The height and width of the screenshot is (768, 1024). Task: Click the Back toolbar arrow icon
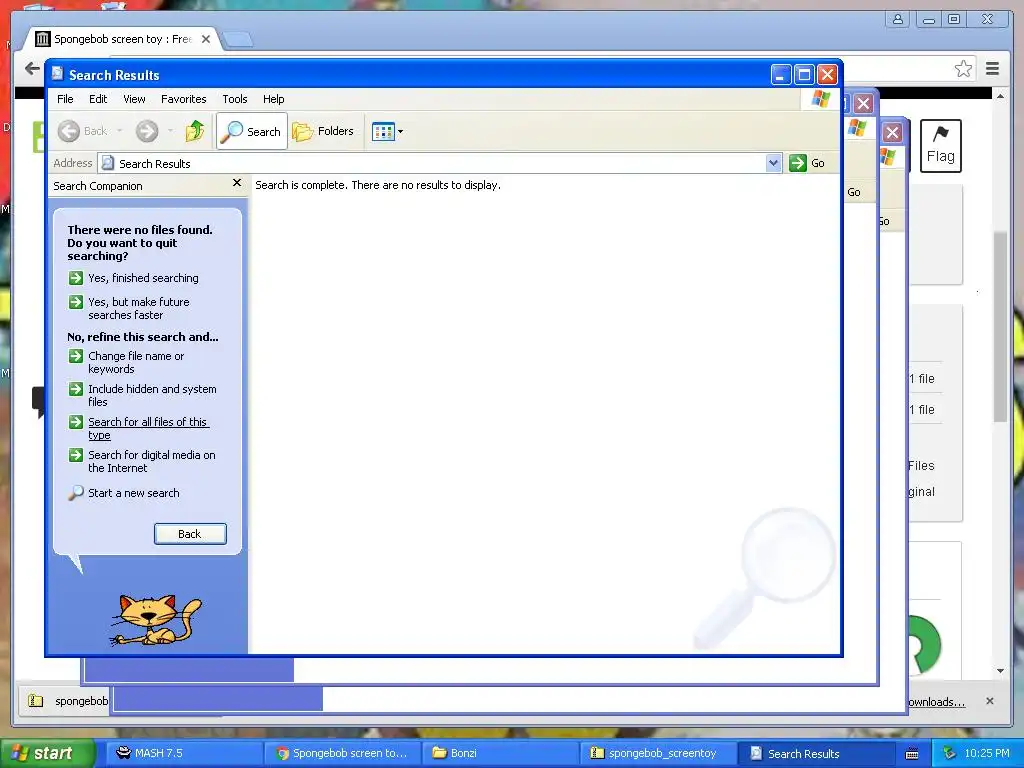(69, 131)
